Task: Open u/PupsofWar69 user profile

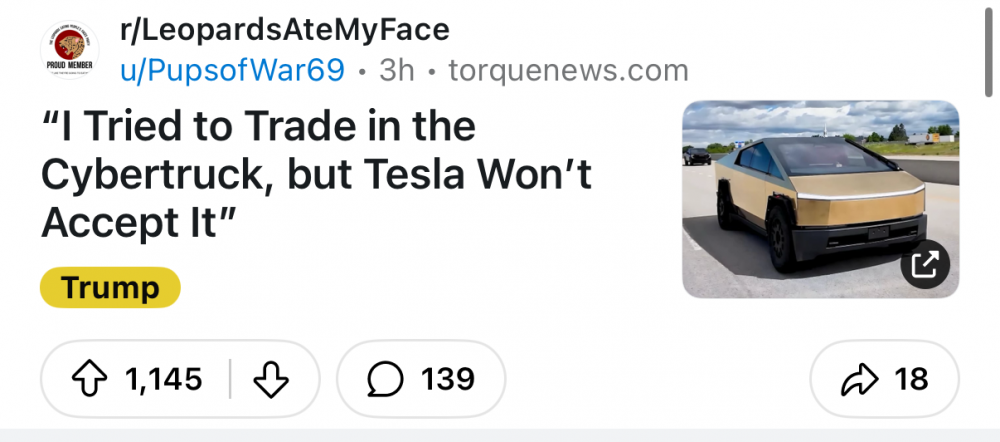Action: click(232, 71)
